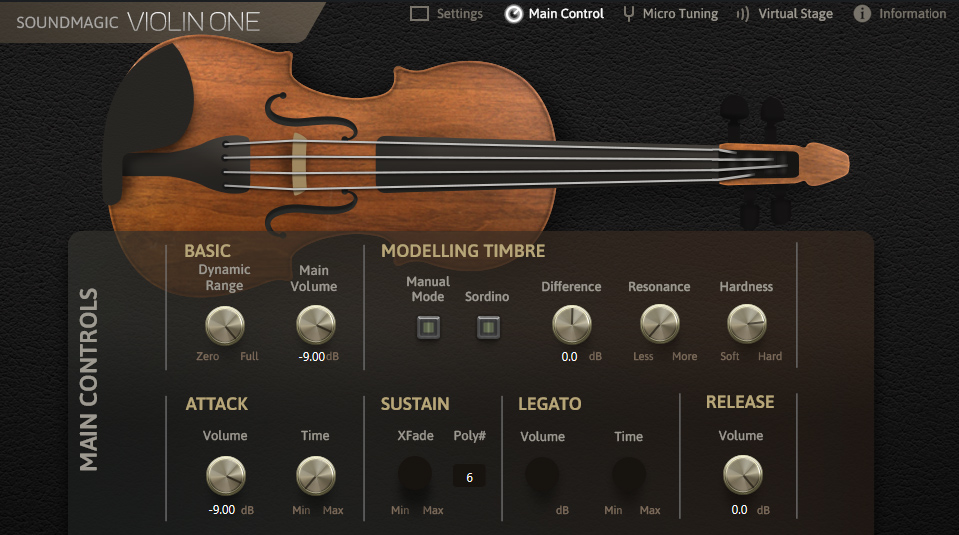Click the Virtual Stage sound icon
Viewport: 959px width, 535px height.
(x=743, y=14)
